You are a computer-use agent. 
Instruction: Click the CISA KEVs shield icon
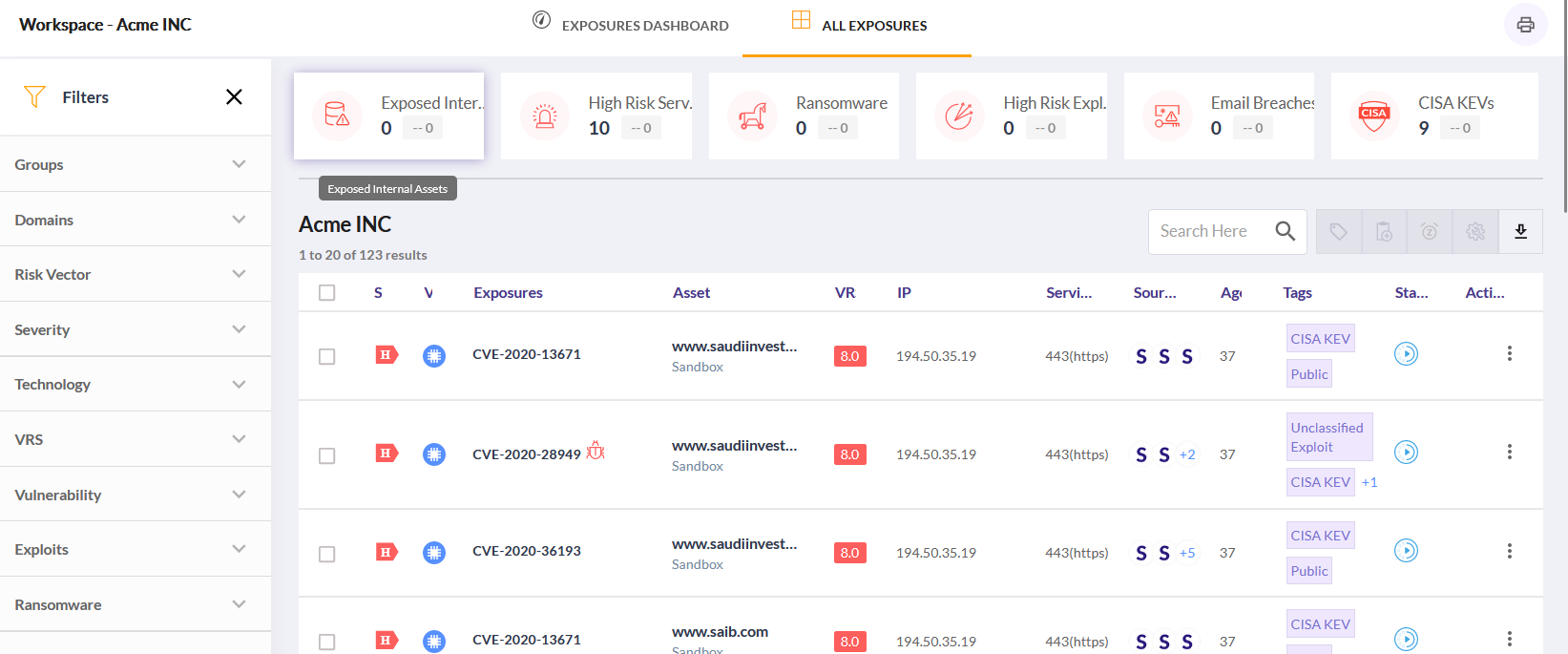pyautogui.click(x=1374, y=116)
